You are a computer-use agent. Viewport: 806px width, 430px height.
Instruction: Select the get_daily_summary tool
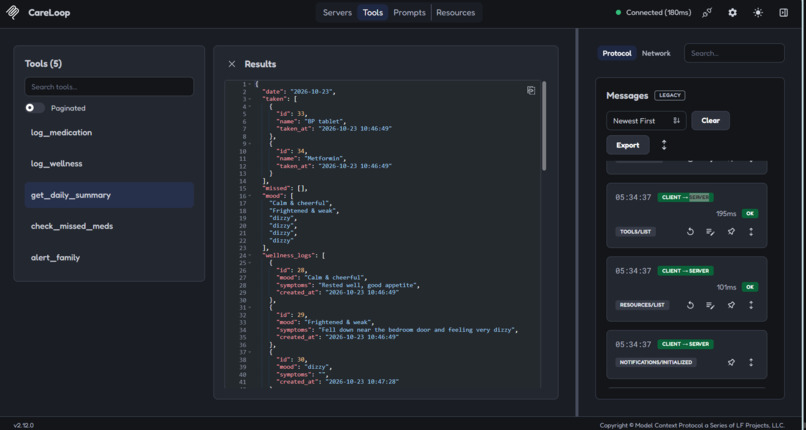tap(109, 195)
